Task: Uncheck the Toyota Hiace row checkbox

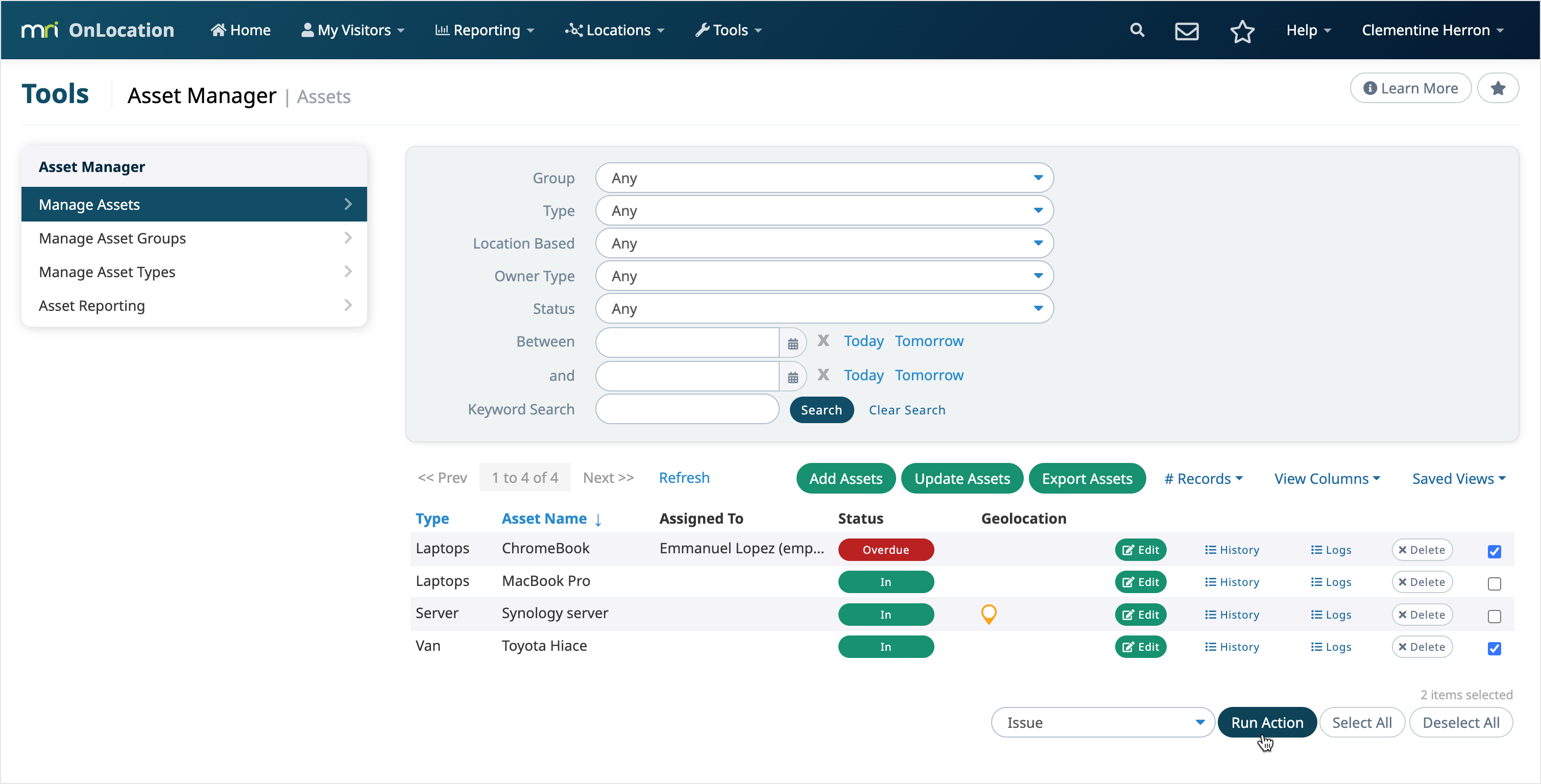Action: (x=1494, y=649)
